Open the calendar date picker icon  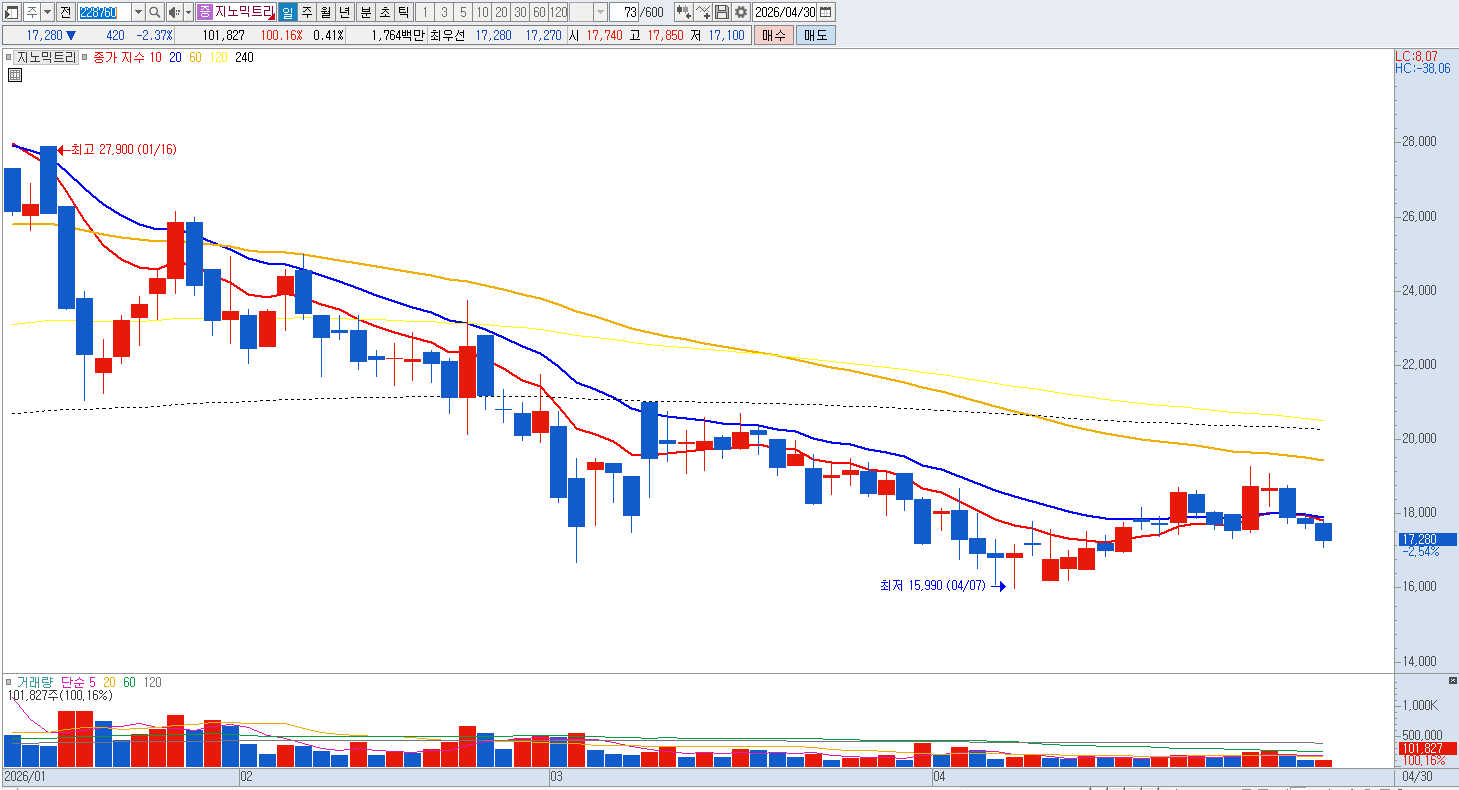(x=826, y=12)
